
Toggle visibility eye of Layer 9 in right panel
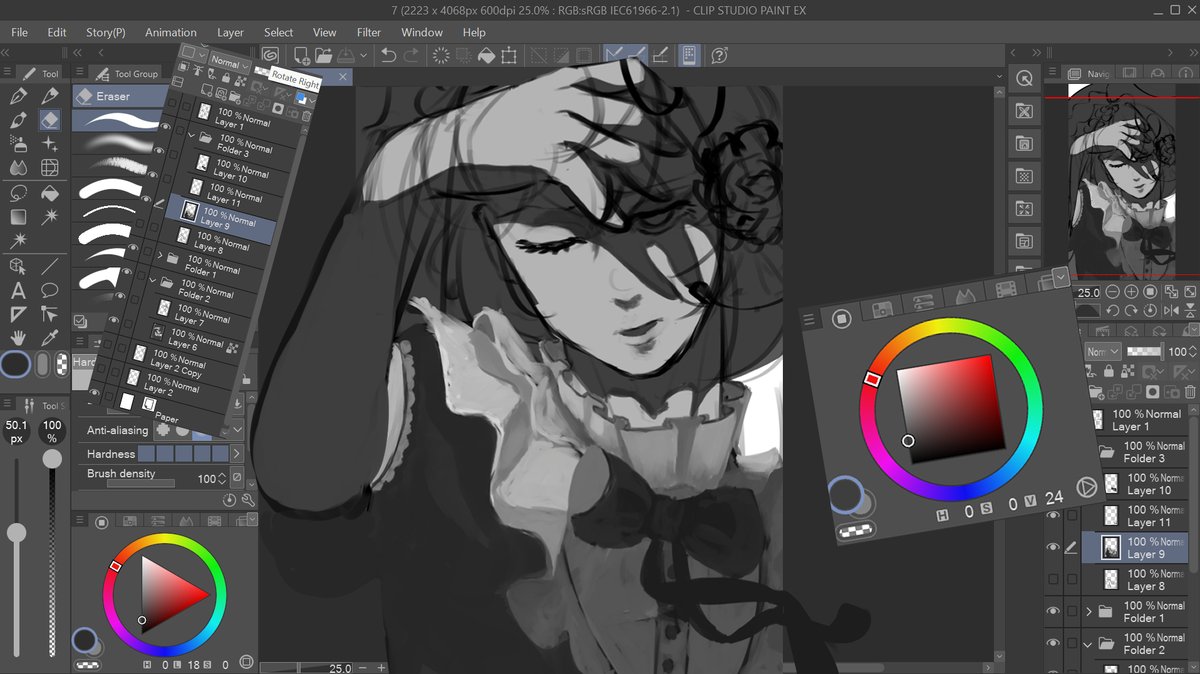[1053, 547]
